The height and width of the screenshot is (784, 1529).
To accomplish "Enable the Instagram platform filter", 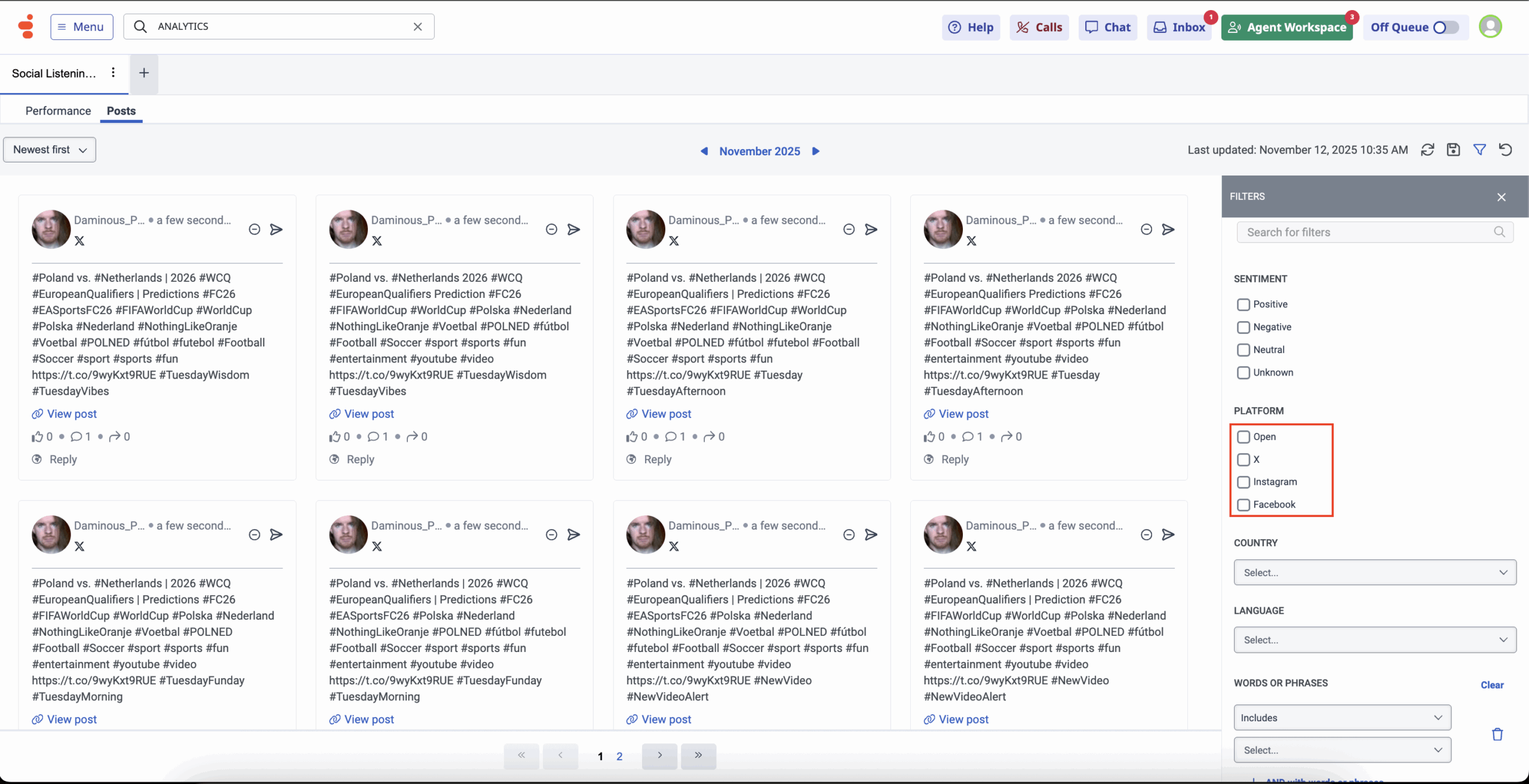I will 1244,482.
